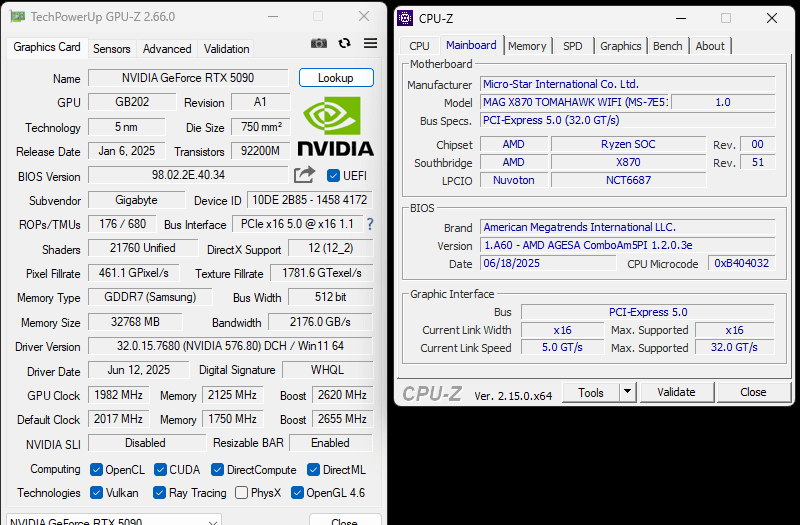Click the Validate button in CPU-Z
The width and height of the screenshot is (800, 525).
(x=676, y=392)
